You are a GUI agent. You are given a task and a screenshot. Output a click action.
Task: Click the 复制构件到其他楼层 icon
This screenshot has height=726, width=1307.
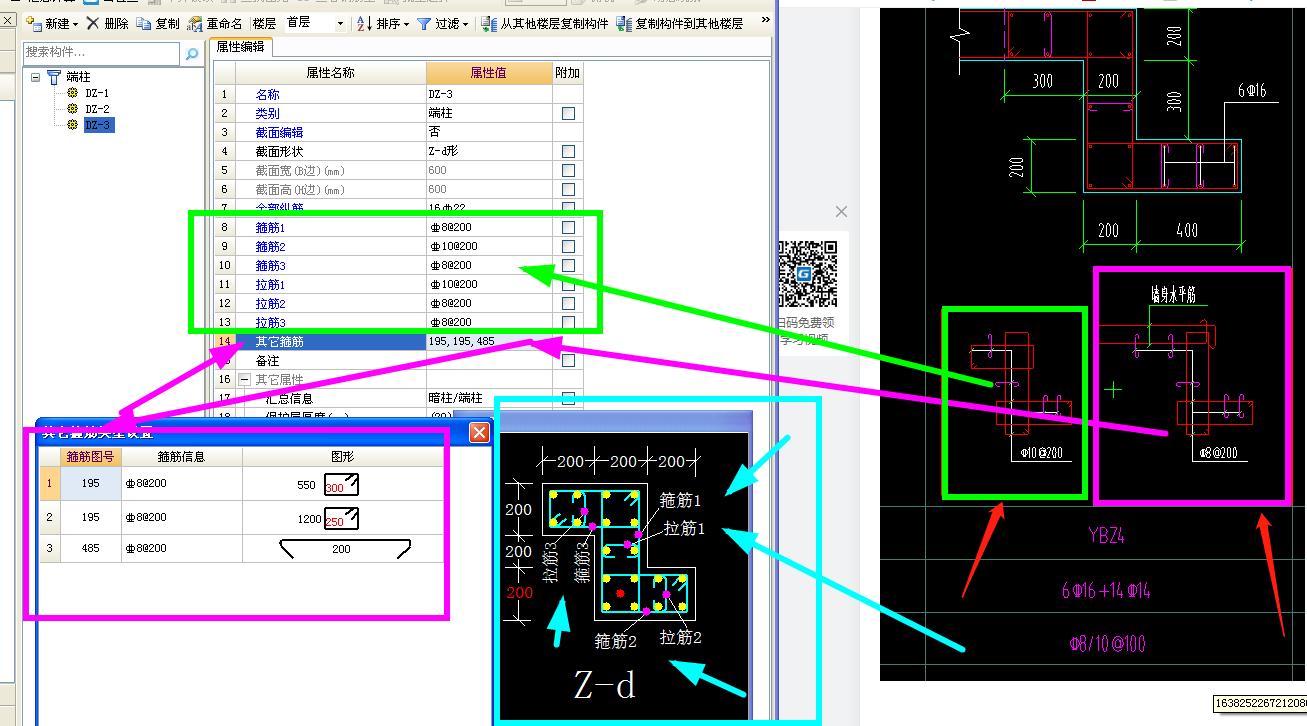click(x=624, y=23)
